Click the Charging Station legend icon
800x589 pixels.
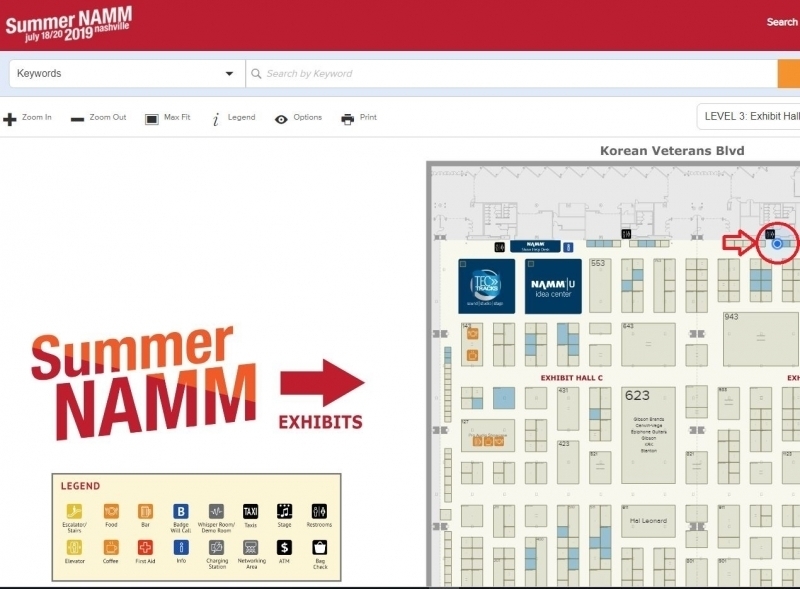(216, 548)
